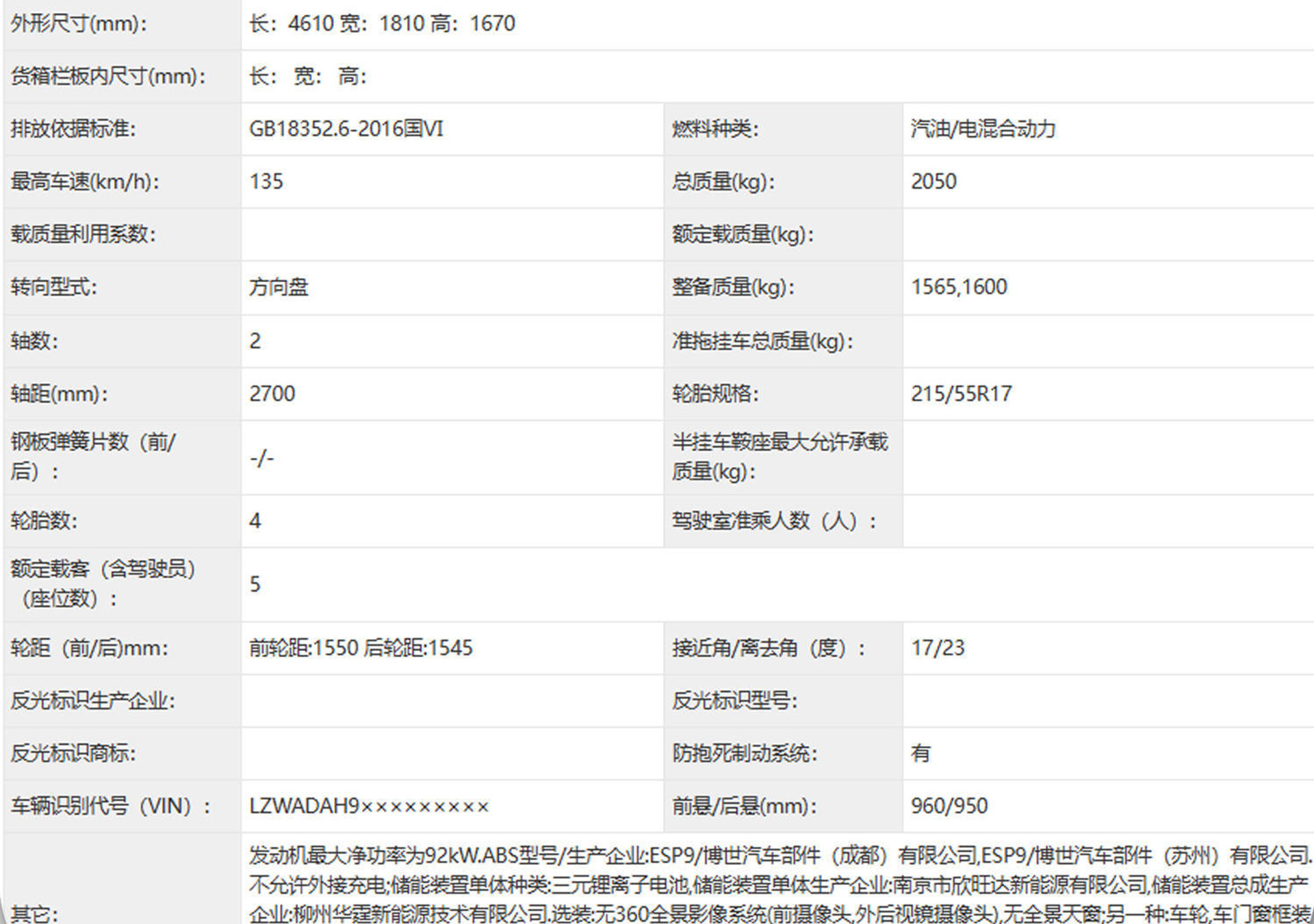The image size is (1314, 924).
Task: Select total mass value 2050
Action: [x=933, y=181]
